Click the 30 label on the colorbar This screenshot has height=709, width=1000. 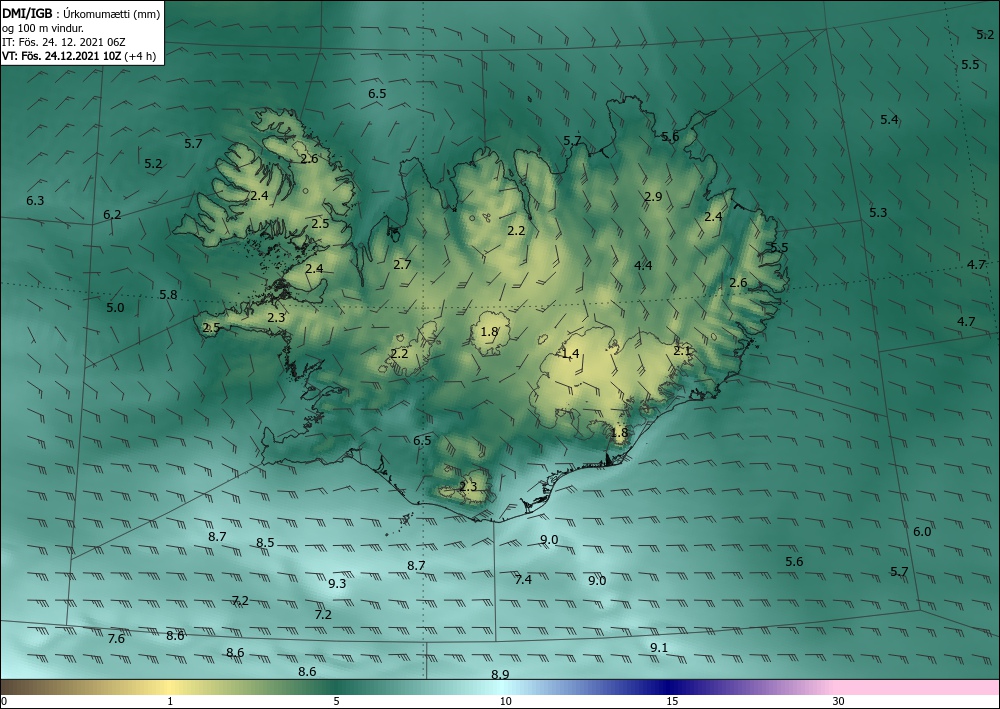pyautogui.click(x=839, y=701)
